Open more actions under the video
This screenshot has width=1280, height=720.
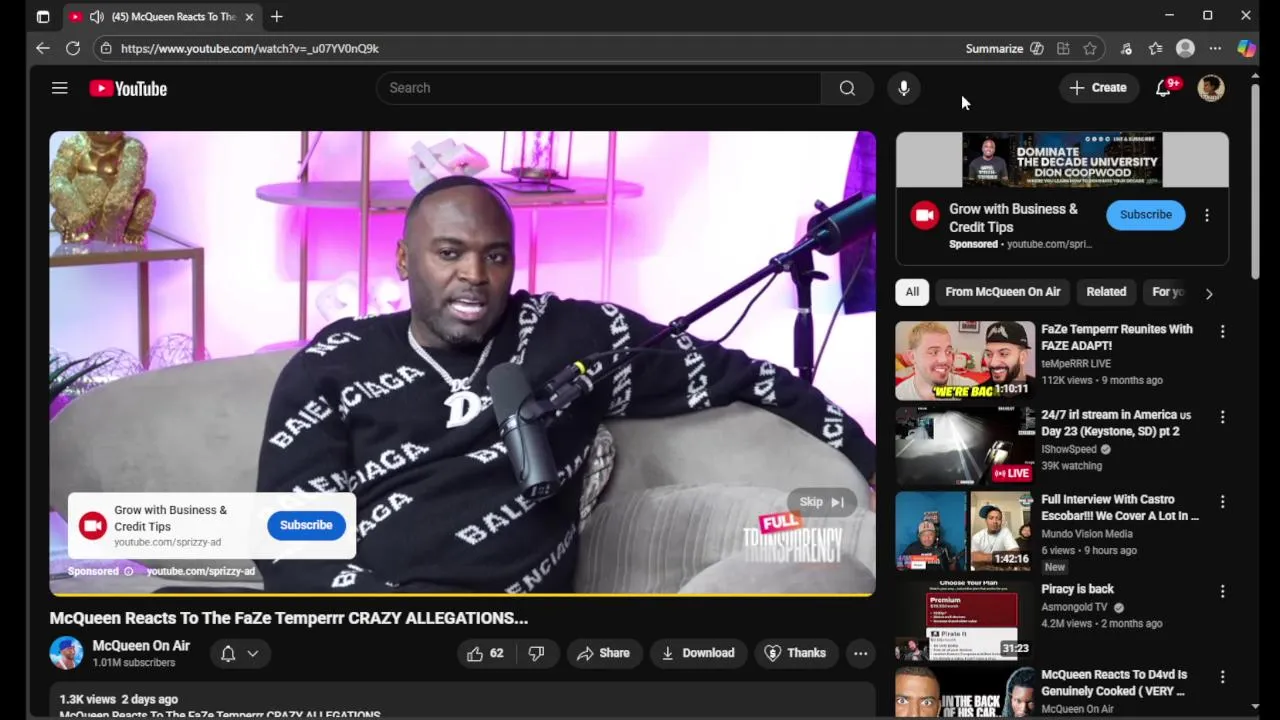(860, 653)
